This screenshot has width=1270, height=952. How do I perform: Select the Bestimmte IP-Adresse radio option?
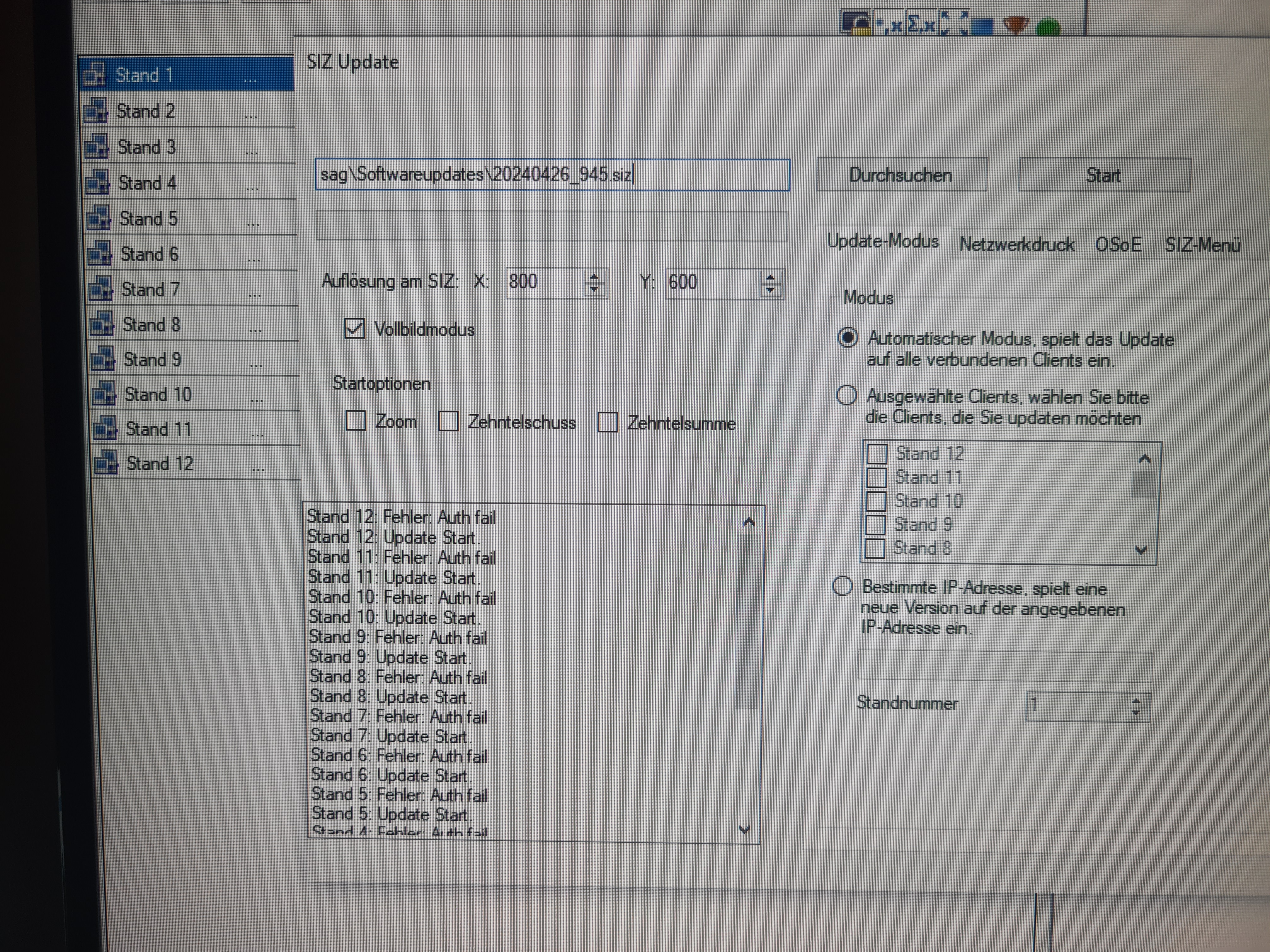click(842, 586)
